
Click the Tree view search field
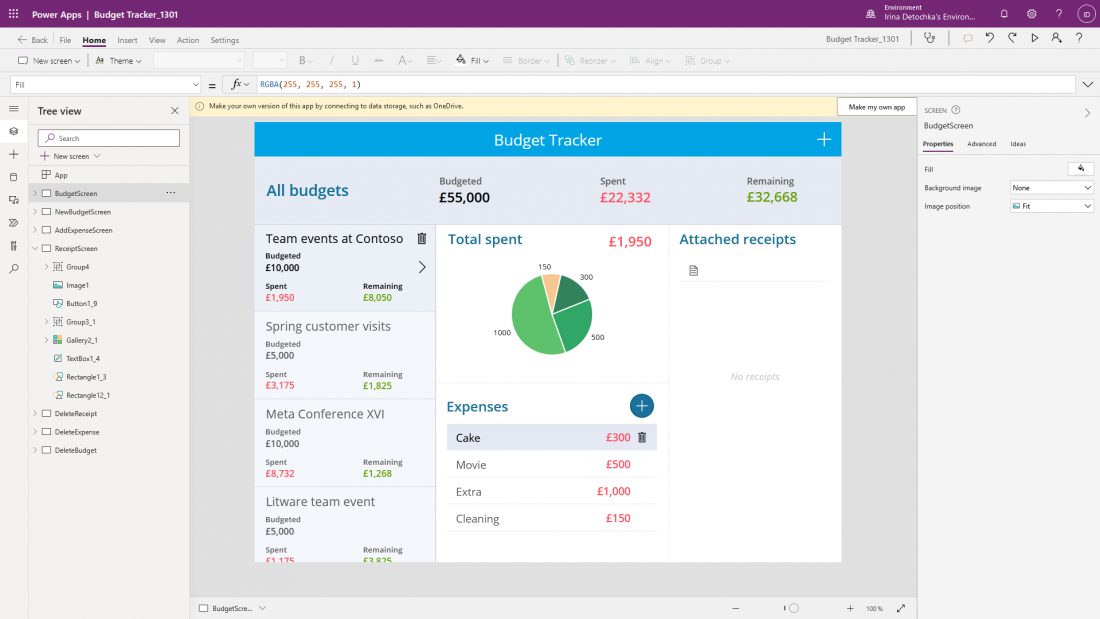[x=110, y=138]
